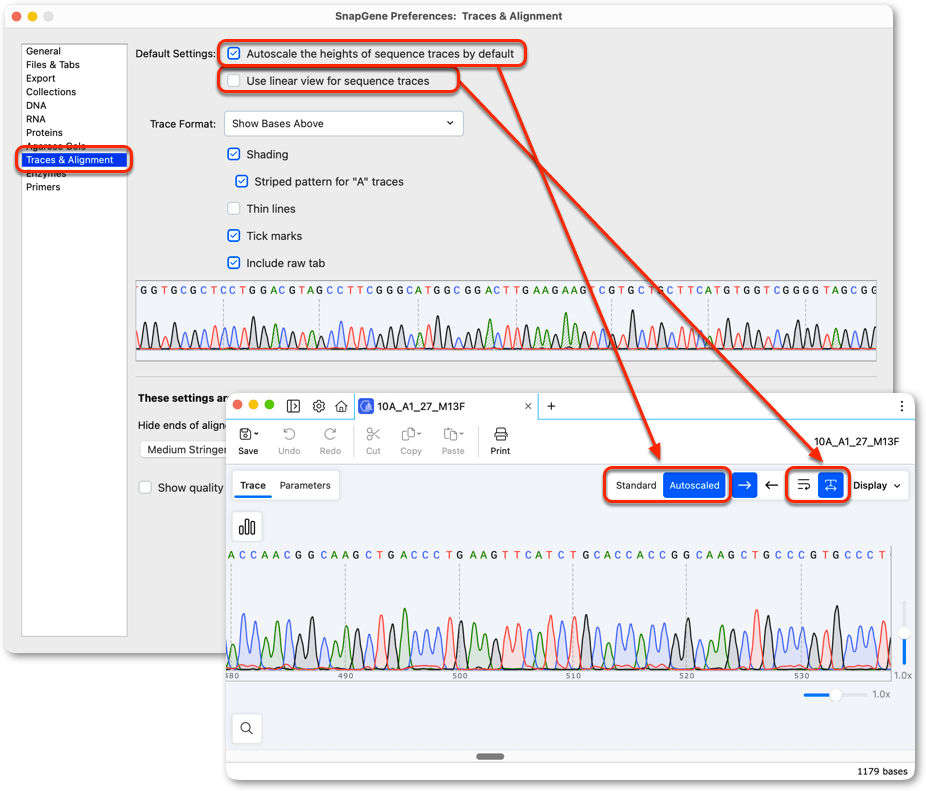Toggle the Include raw tab checkbox
Viewport: 926px width, 791px height.
pyautogui.click(x=234, y=263)
